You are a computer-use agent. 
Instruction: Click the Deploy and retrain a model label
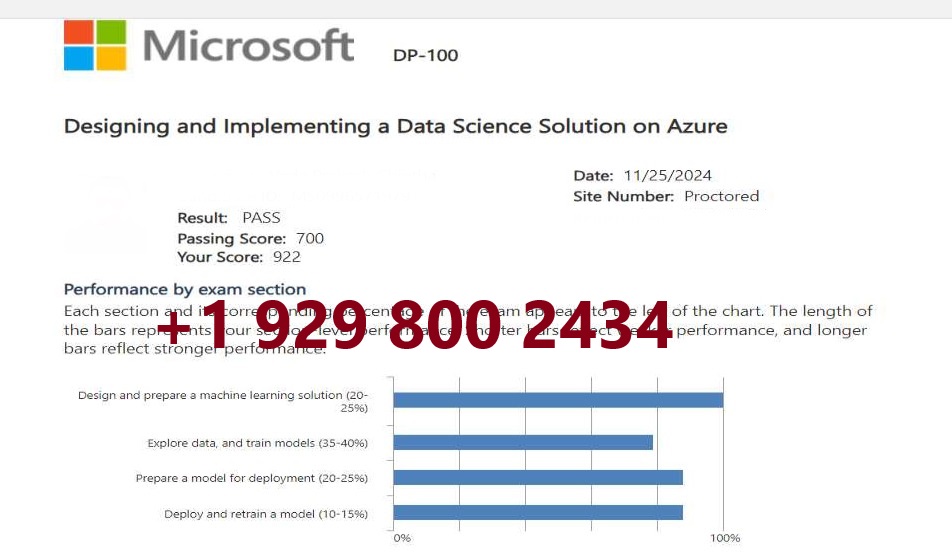[x=266, y=514]
